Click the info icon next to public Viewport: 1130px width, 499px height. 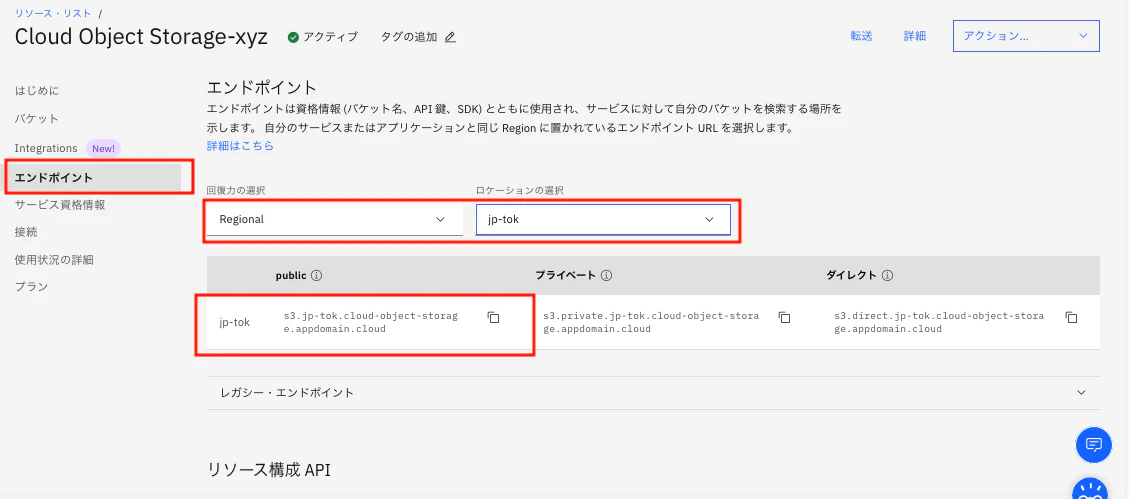(316, 275)
